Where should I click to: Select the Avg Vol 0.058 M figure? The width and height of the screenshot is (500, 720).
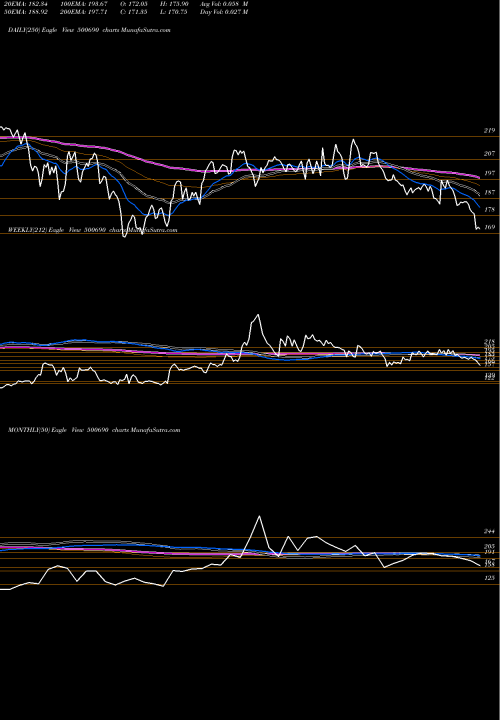(224, 4)
